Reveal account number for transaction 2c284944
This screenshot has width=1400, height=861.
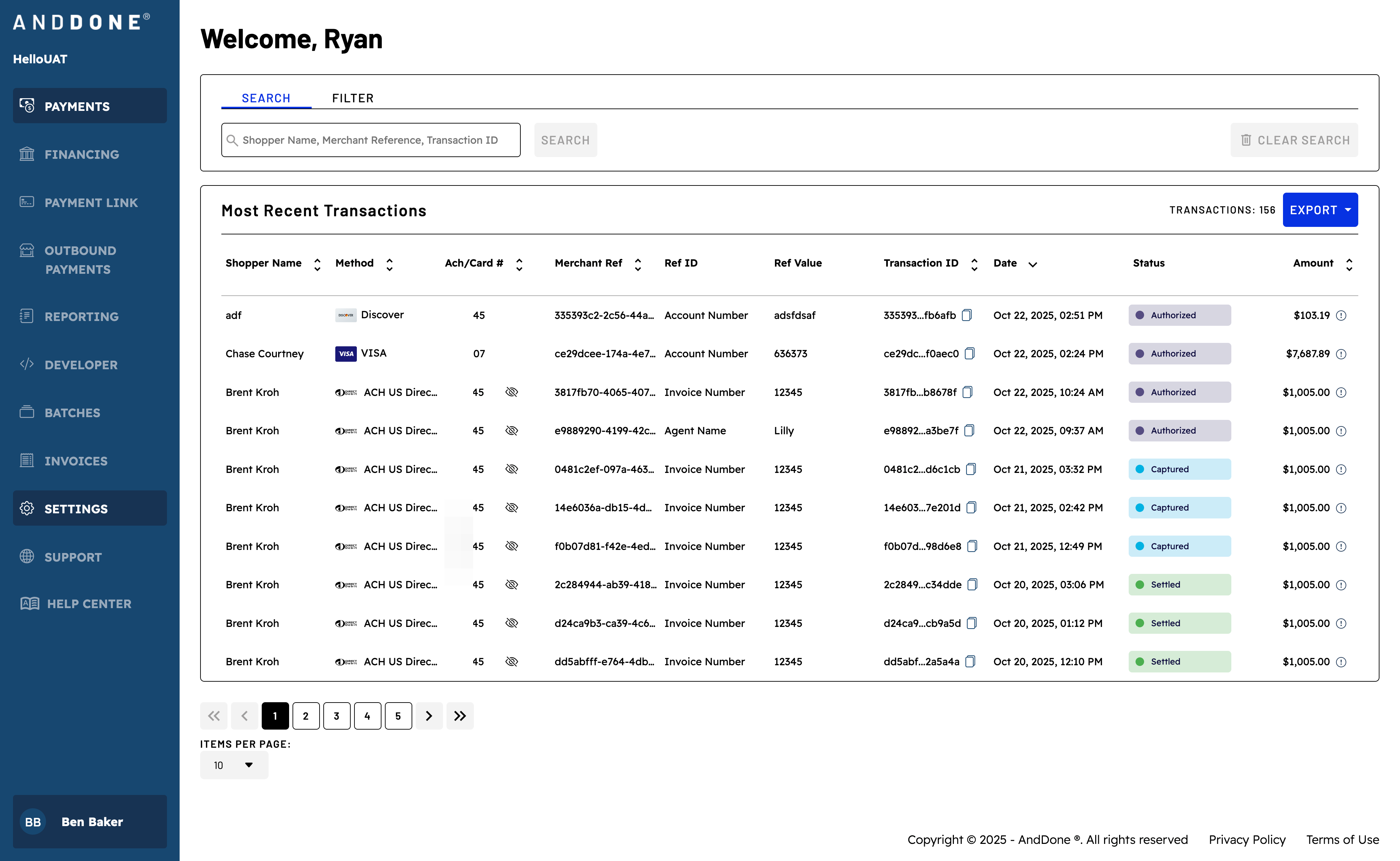(511, 584)
